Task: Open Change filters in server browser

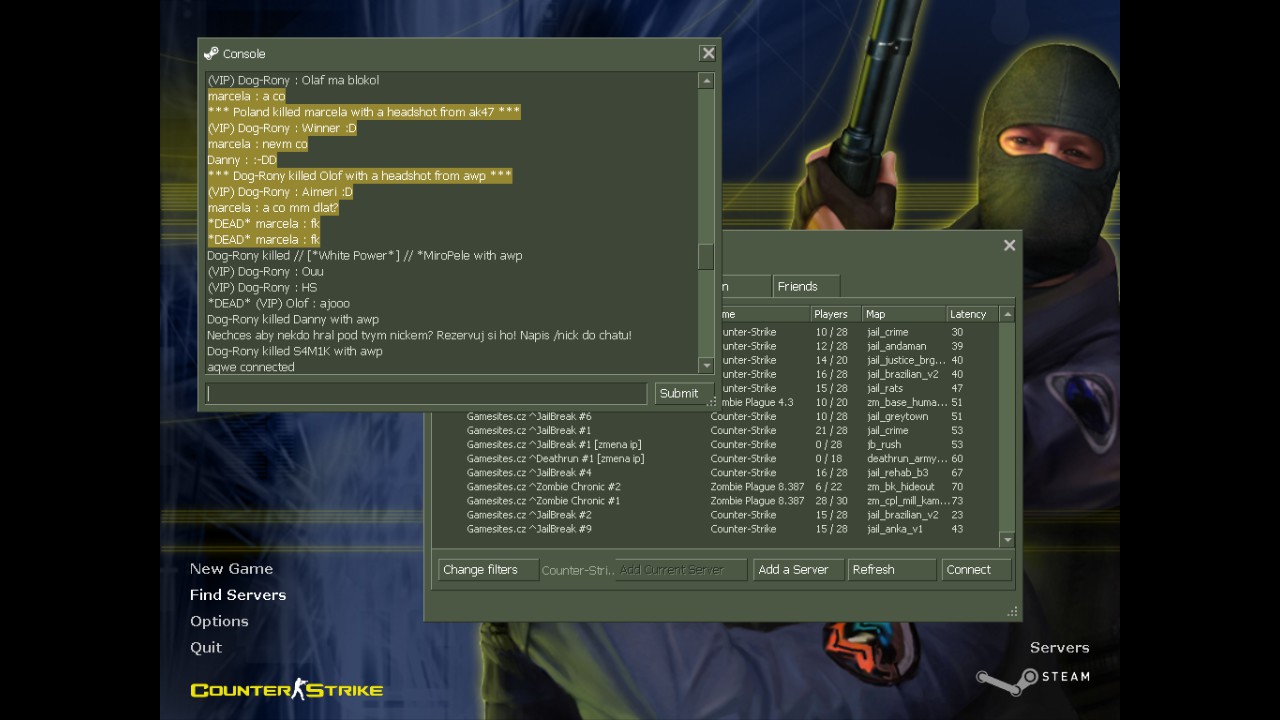Action: (489, 570)
